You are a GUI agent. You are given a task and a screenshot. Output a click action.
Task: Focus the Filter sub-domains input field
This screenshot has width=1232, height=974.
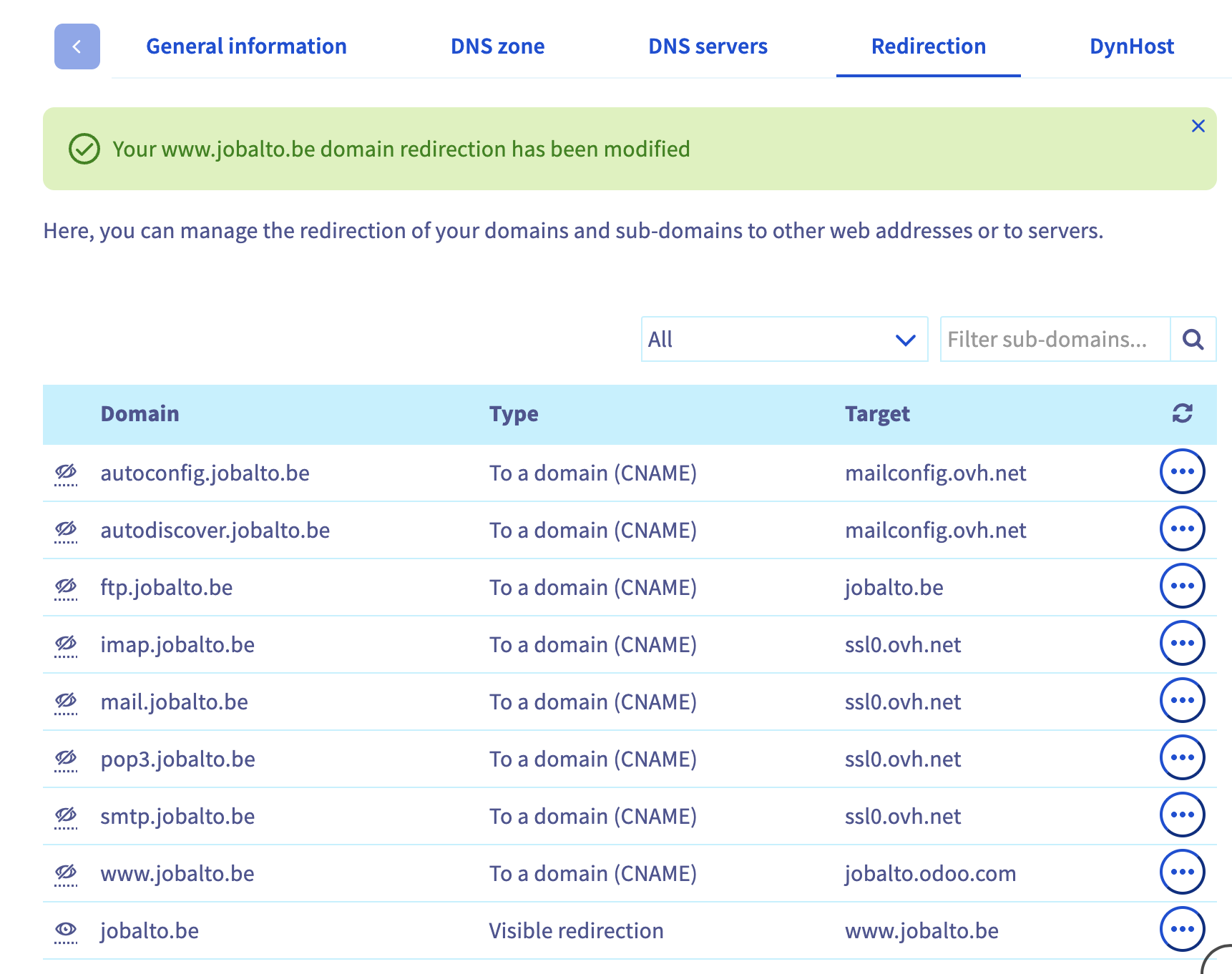pyautogui.click(x=1055, y=339)
